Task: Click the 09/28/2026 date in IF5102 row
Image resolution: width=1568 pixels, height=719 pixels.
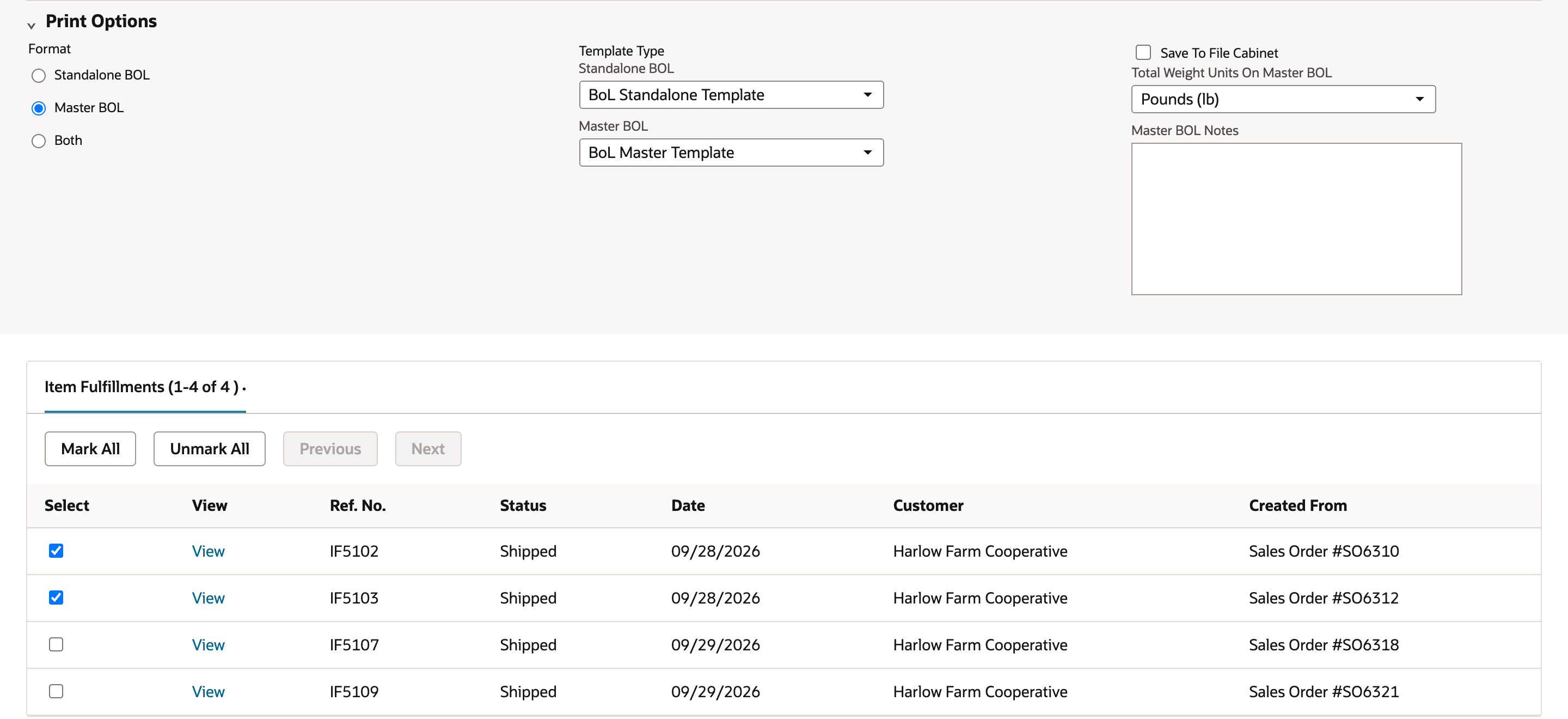Action: click(x=715, y=552)
